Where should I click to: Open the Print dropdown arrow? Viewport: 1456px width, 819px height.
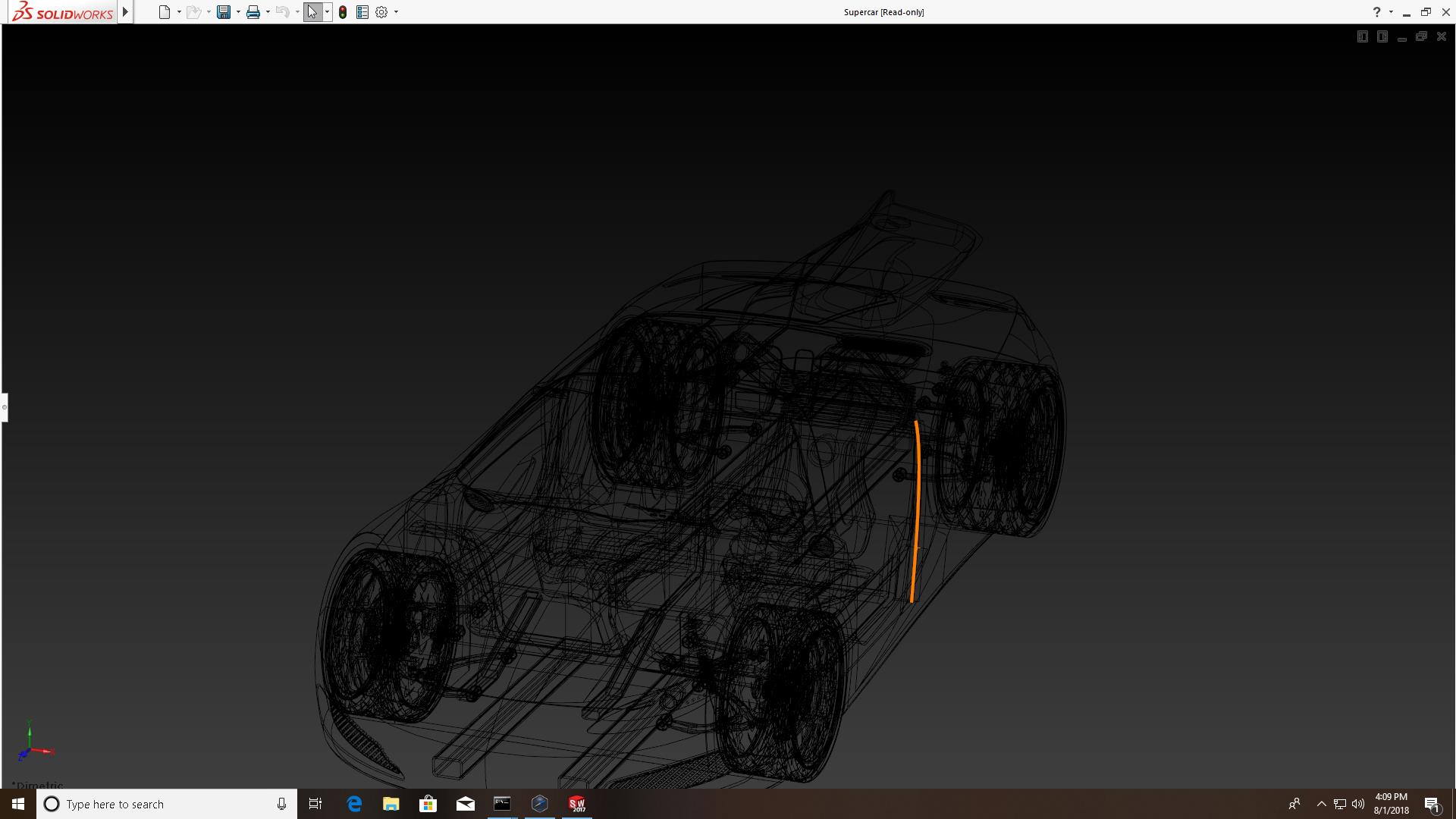pos(268,12)
